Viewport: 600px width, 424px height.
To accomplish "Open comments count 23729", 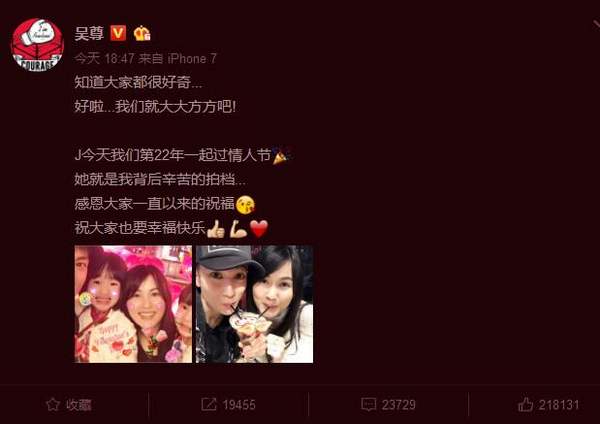I will [399, 405].
